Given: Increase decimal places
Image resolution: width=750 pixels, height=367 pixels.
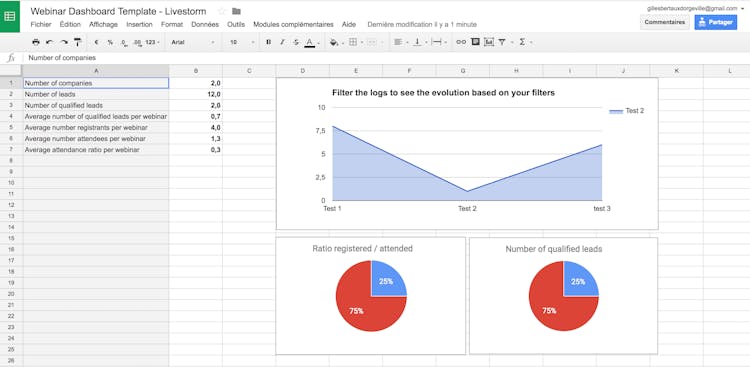Looking at the screenshot, I should 138,43.
